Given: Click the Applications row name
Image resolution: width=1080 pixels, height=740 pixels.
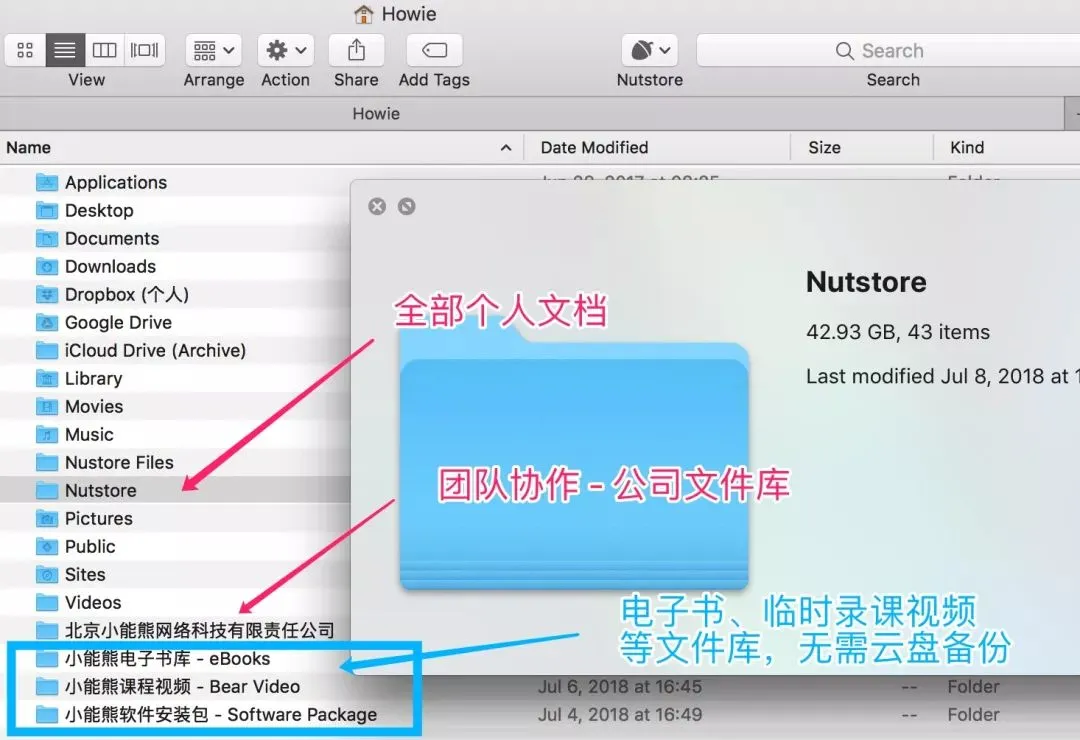Looking at the screenshot, I should (116, 183).
